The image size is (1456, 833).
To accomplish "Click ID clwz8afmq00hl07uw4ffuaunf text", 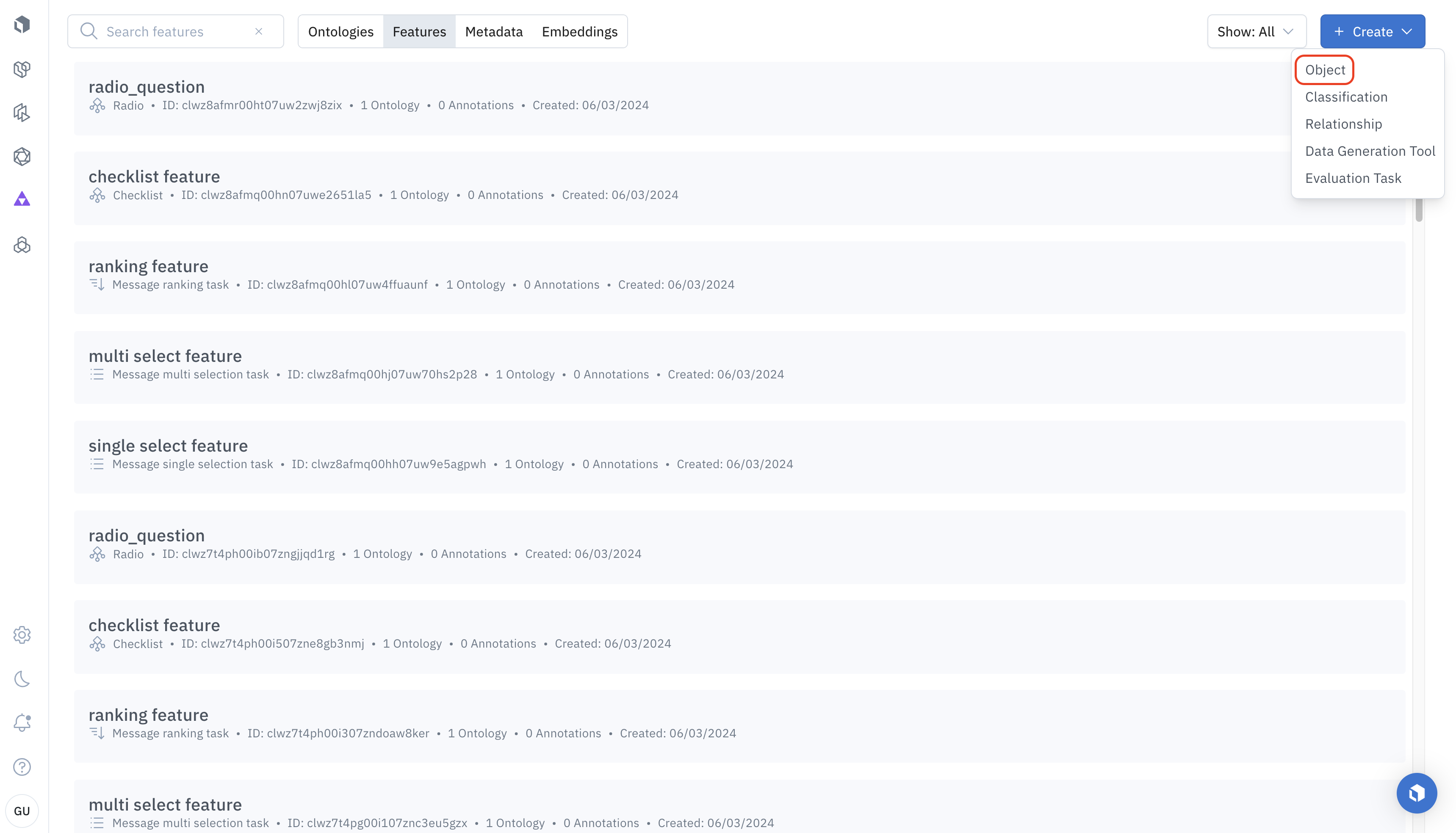I will click(337, 284).
